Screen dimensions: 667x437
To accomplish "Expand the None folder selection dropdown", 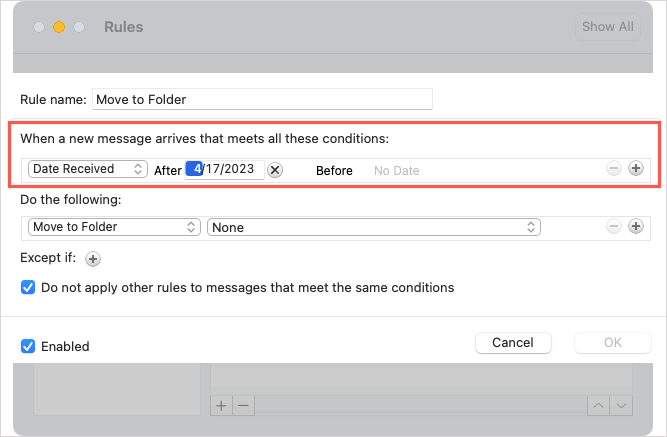I will tap(374, 227).
